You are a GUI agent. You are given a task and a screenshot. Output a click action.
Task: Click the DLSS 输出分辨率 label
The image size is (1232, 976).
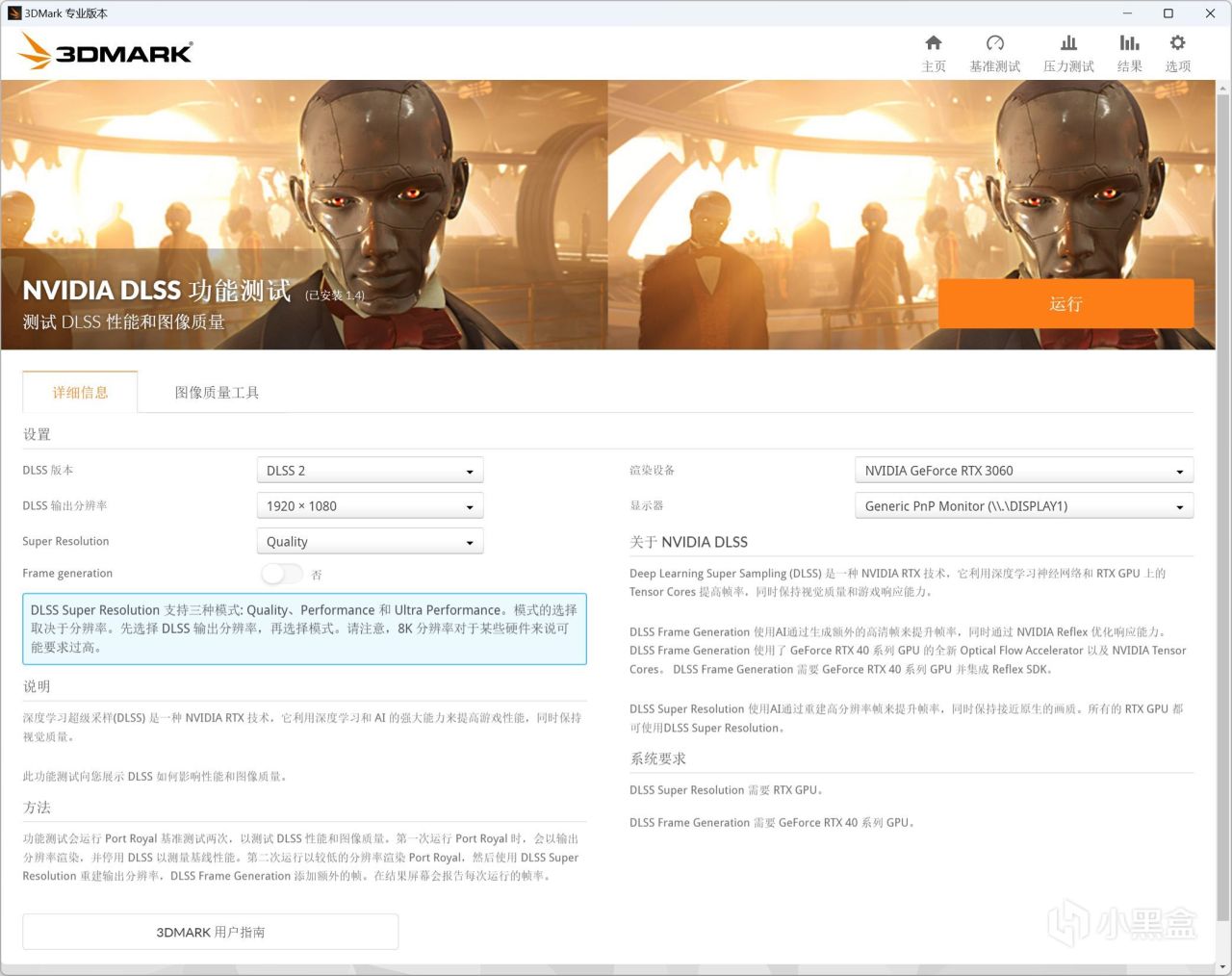(x=65, y=506)
